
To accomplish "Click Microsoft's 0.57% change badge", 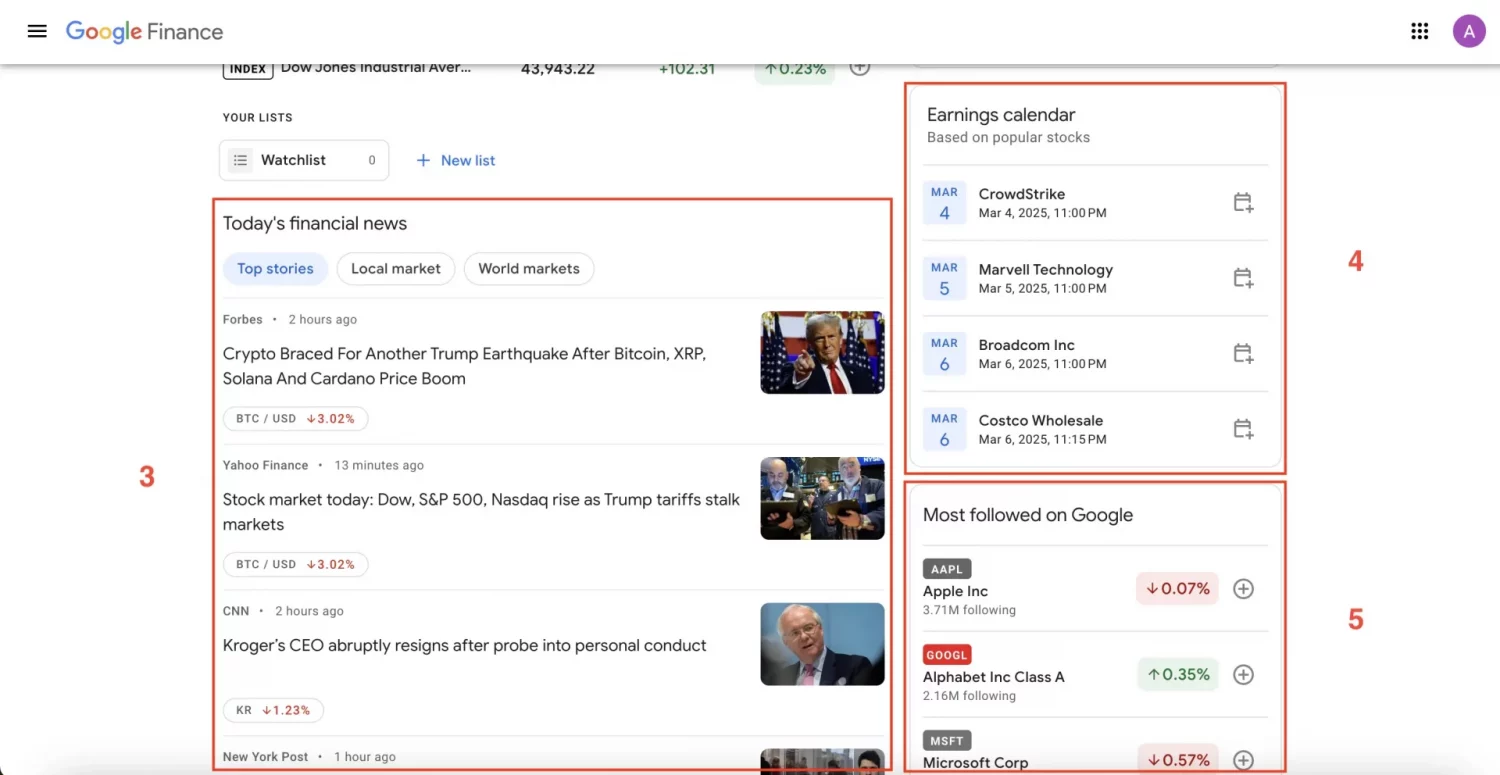I will tap(1178, 760).
